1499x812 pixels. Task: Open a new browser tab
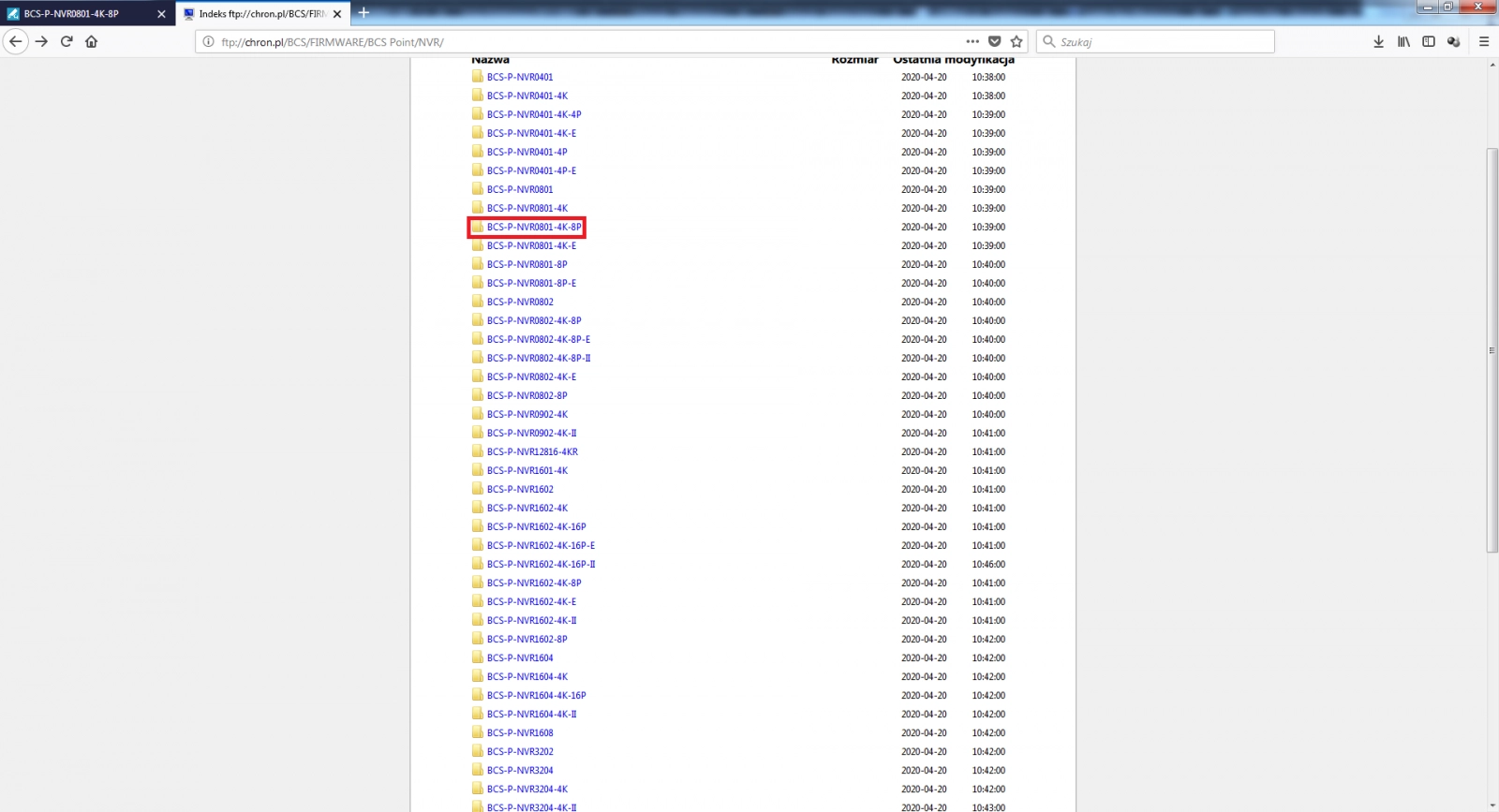point(364,13)
